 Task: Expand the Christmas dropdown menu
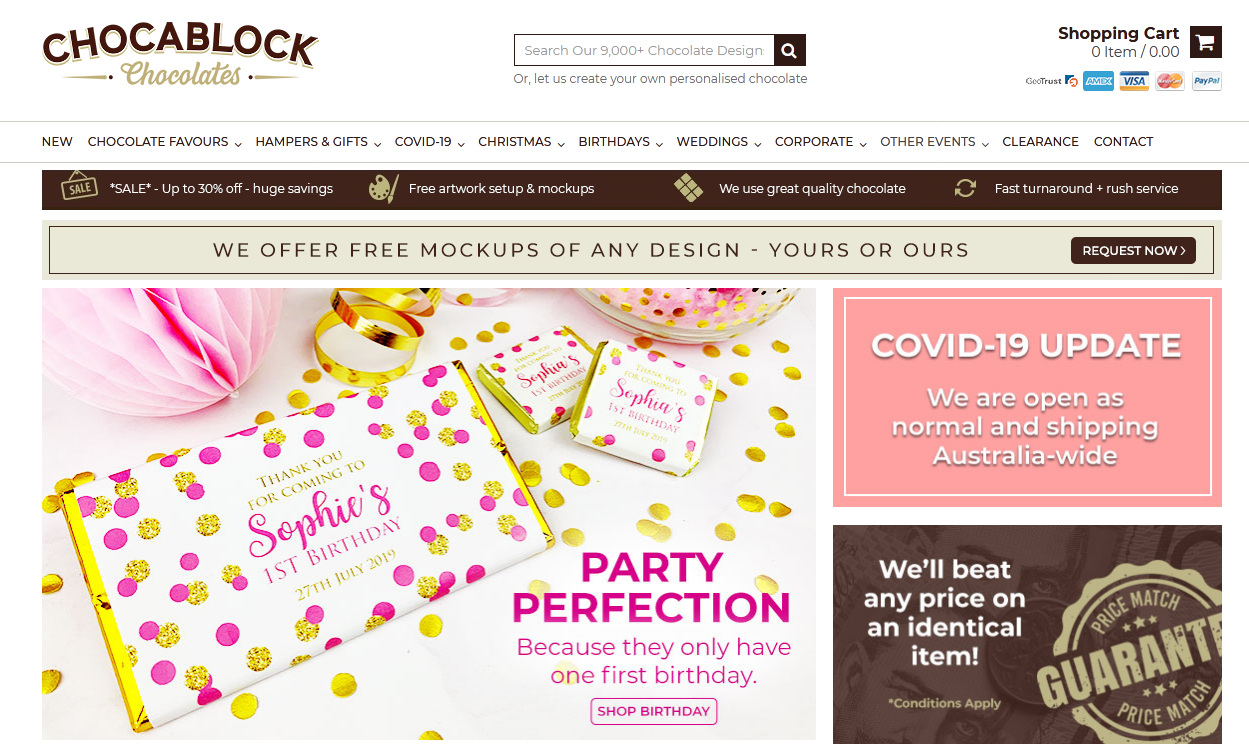521,142
